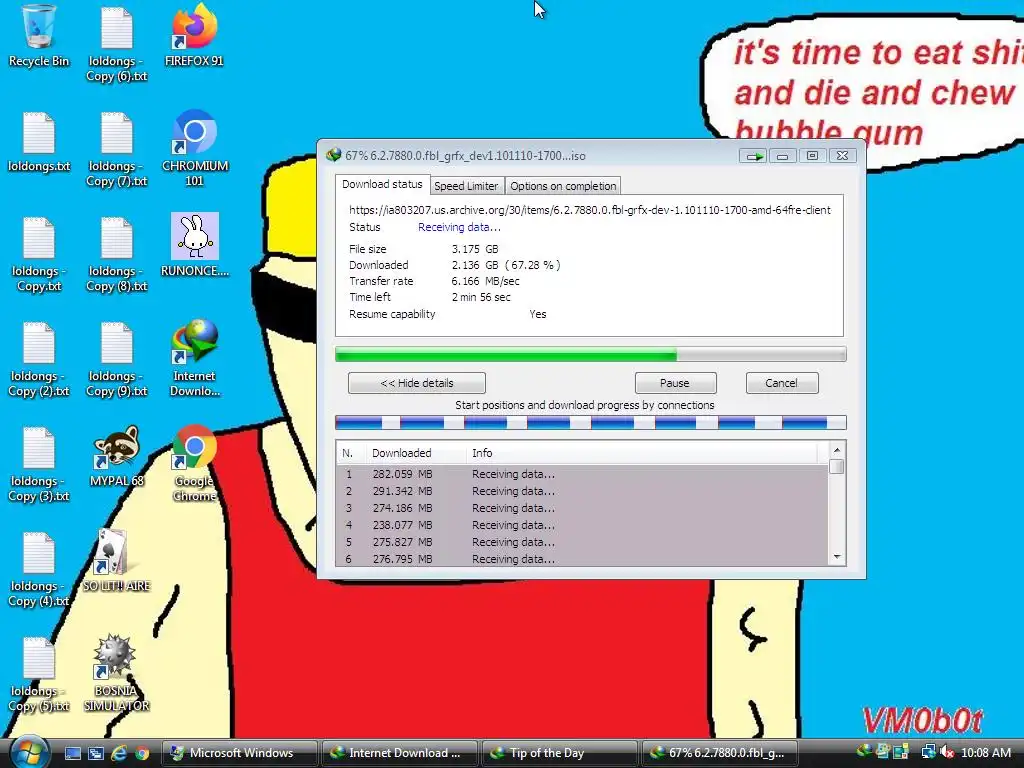Open the Options on completion tab

coord(563,186)
